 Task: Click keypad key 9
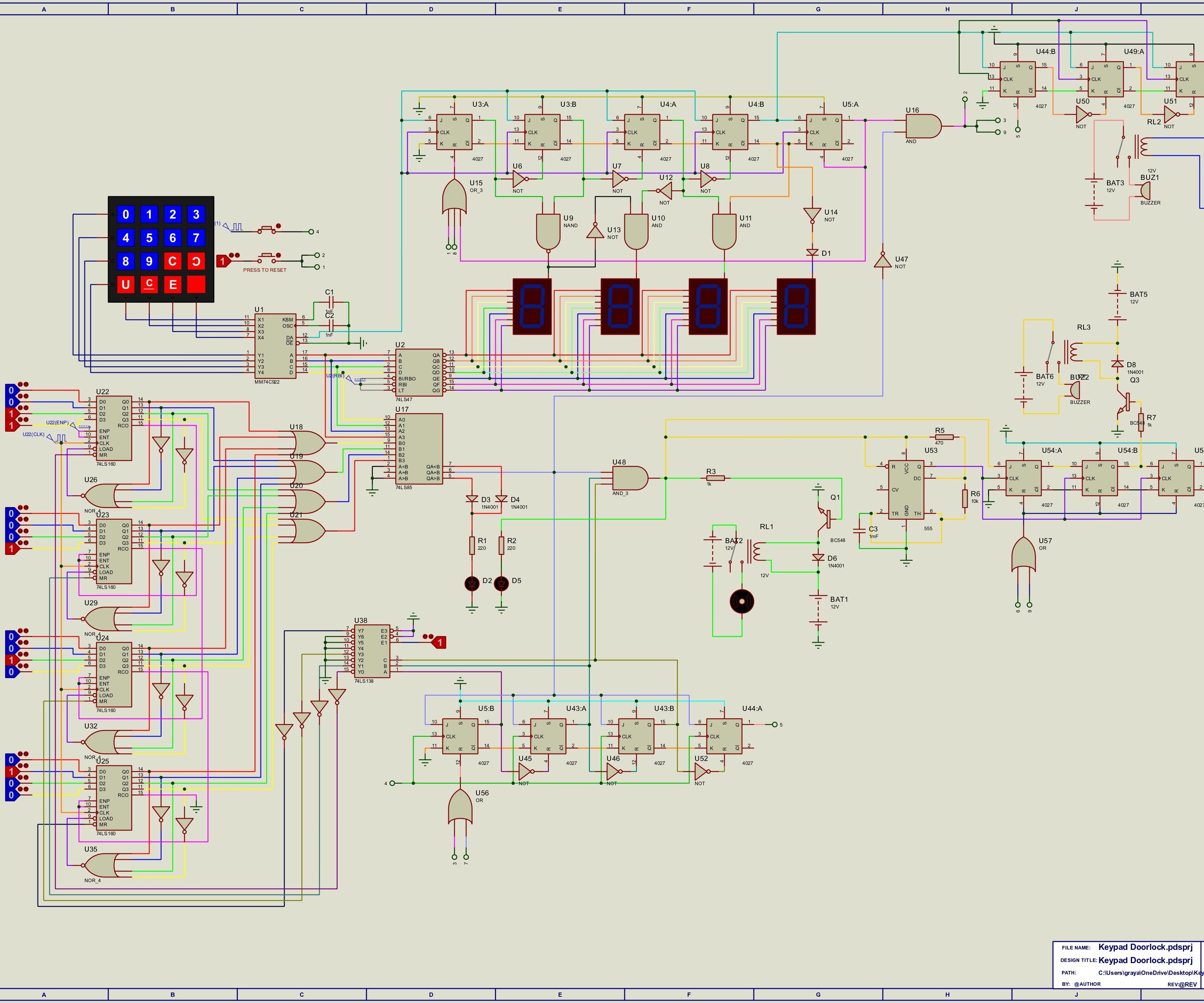[149, 261]
